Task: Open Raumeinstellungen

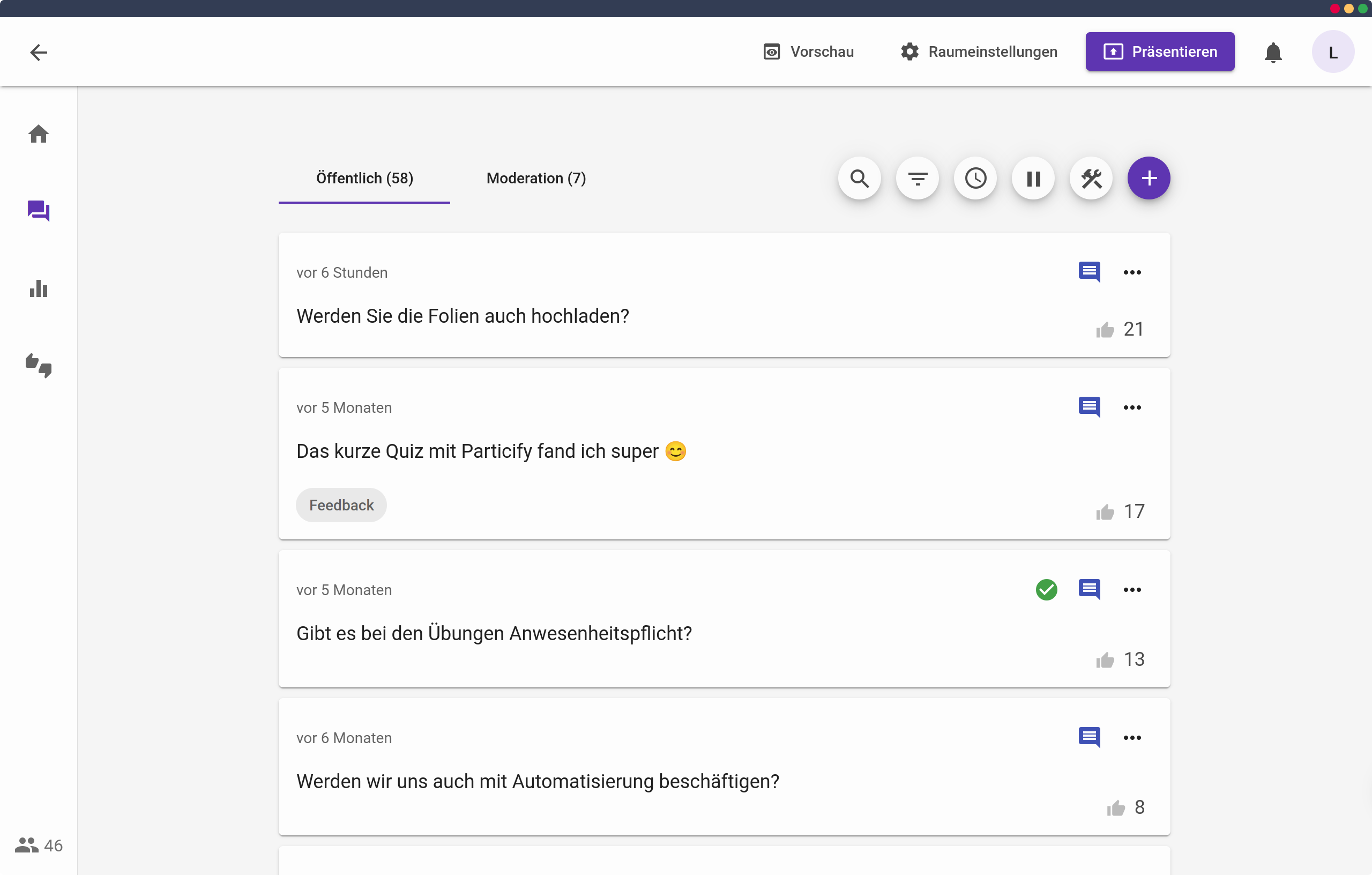Action: (978, 52)
